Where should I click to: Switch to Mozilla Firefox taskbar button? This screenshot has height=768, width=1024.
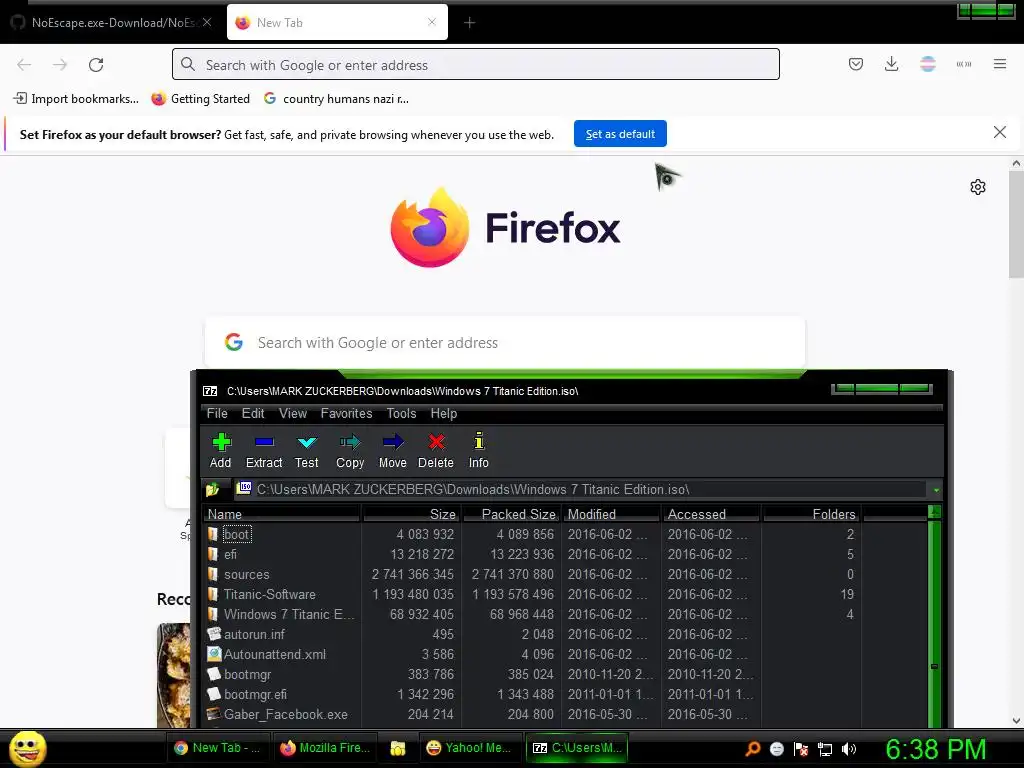325,748
